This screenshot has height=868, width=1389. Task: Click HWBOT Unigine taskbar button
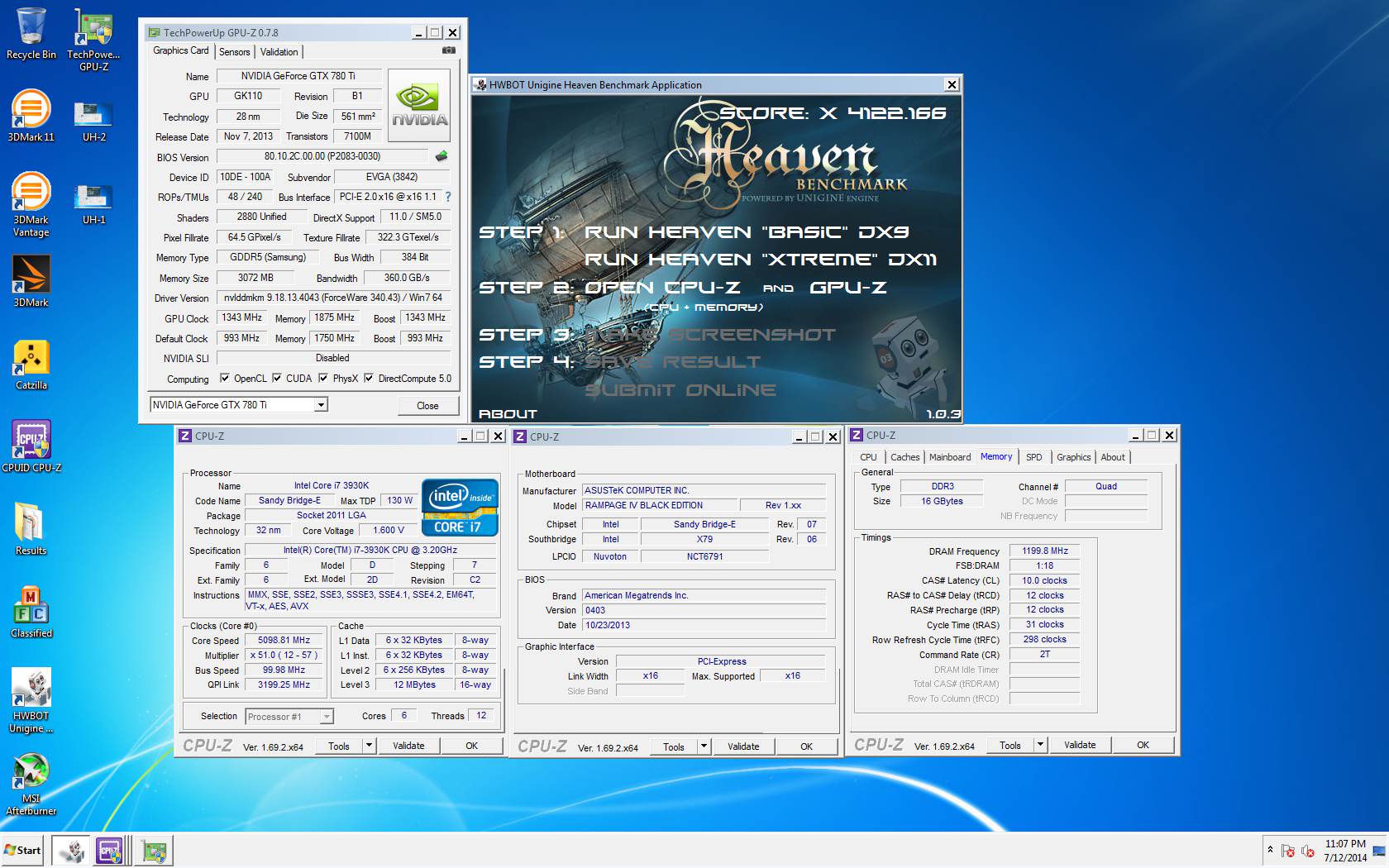(71, 851)
